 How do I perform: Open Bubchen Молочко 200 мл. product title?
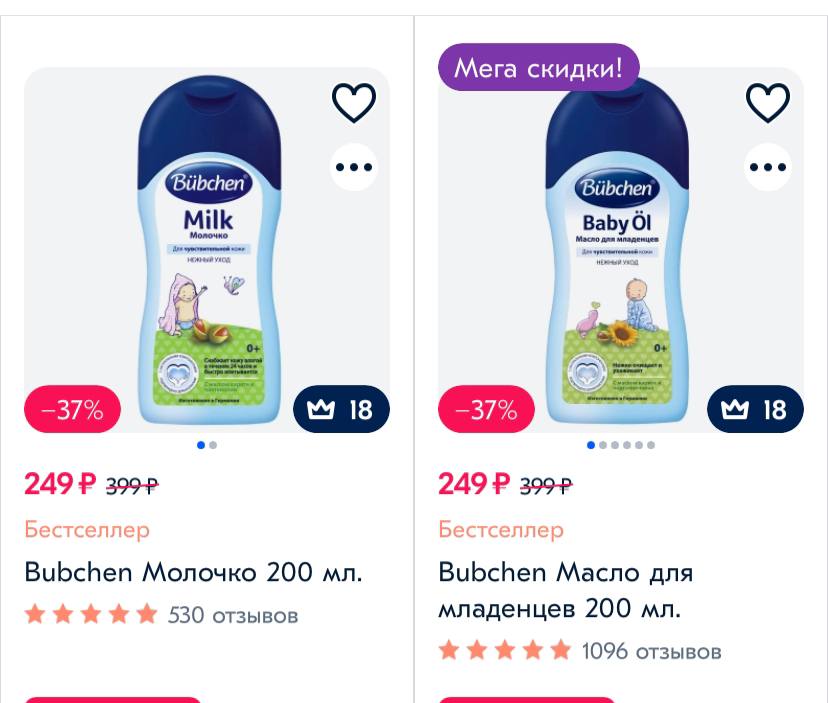click(x=193, y=572)
